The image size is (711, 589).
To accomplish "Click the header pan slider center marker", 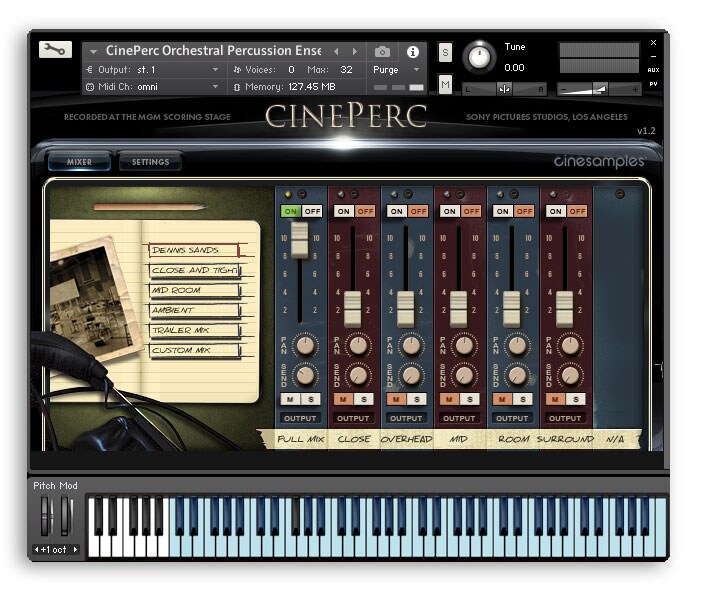I will pyautogui.click(x=504, y=89).
